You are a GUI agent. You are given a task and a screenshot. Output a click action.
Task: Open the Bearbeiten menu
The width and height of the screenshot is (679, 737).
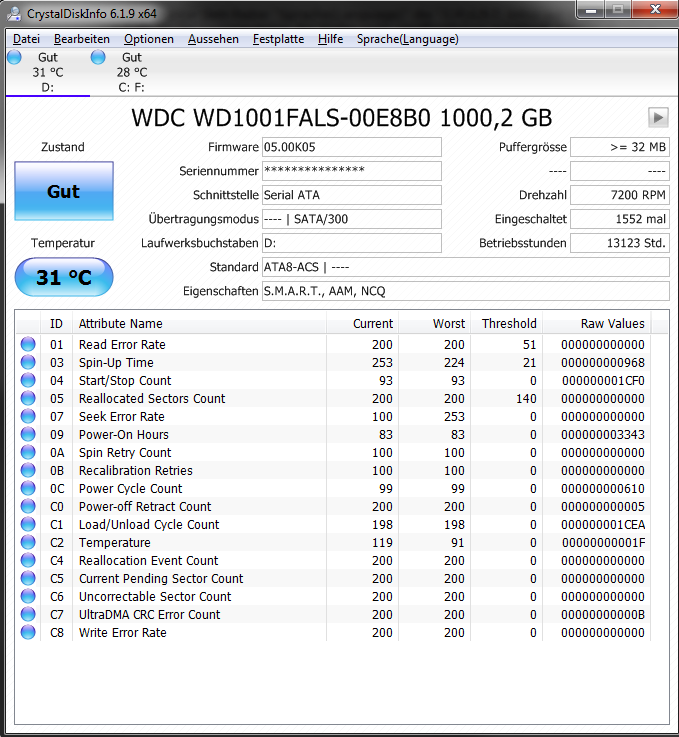pyautogui.click(x=82, y=39)
